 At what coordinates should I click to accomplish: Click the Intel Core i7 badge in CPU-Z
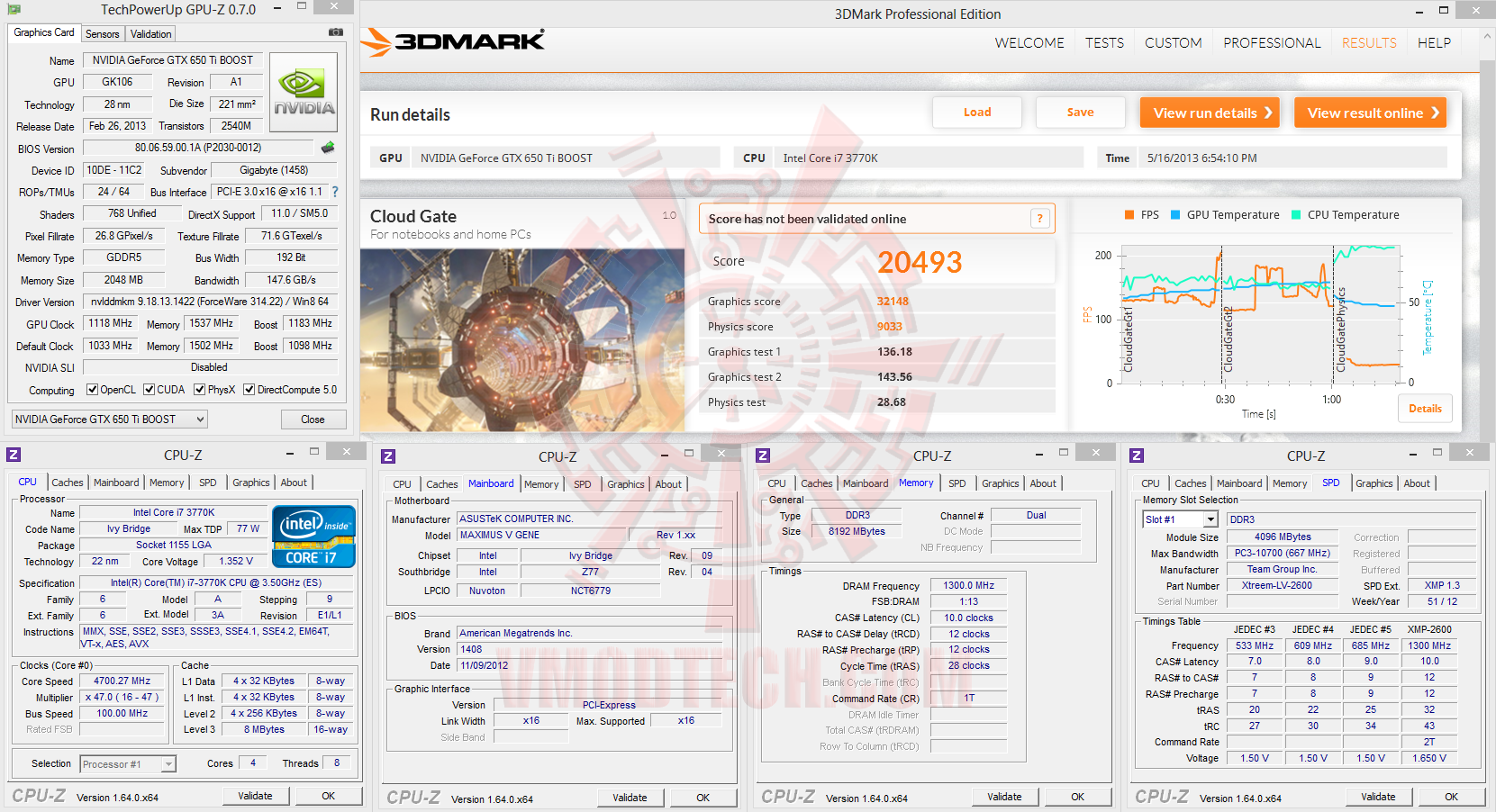tap(313, 537)
